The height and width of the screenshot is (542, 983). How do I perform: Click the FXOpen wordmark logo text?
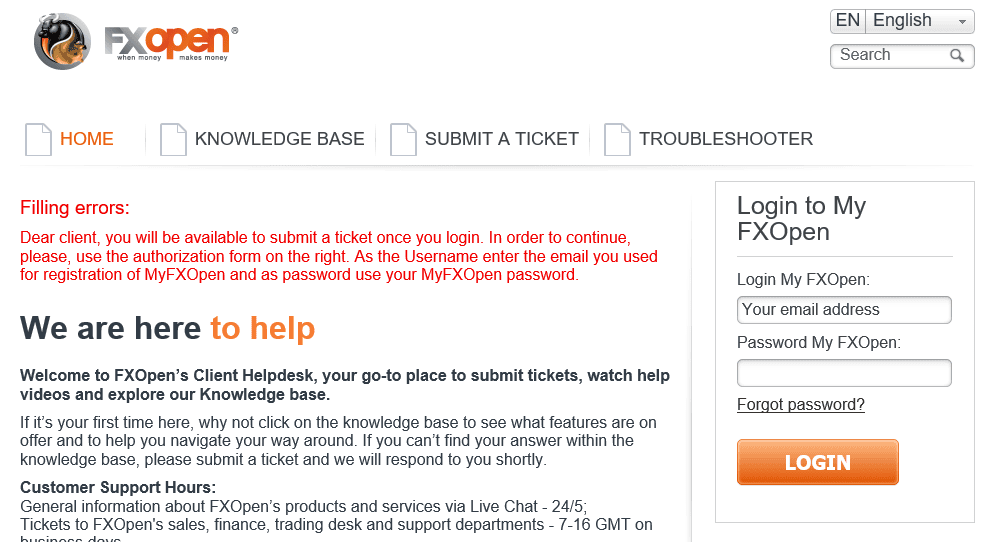[171, 43]
